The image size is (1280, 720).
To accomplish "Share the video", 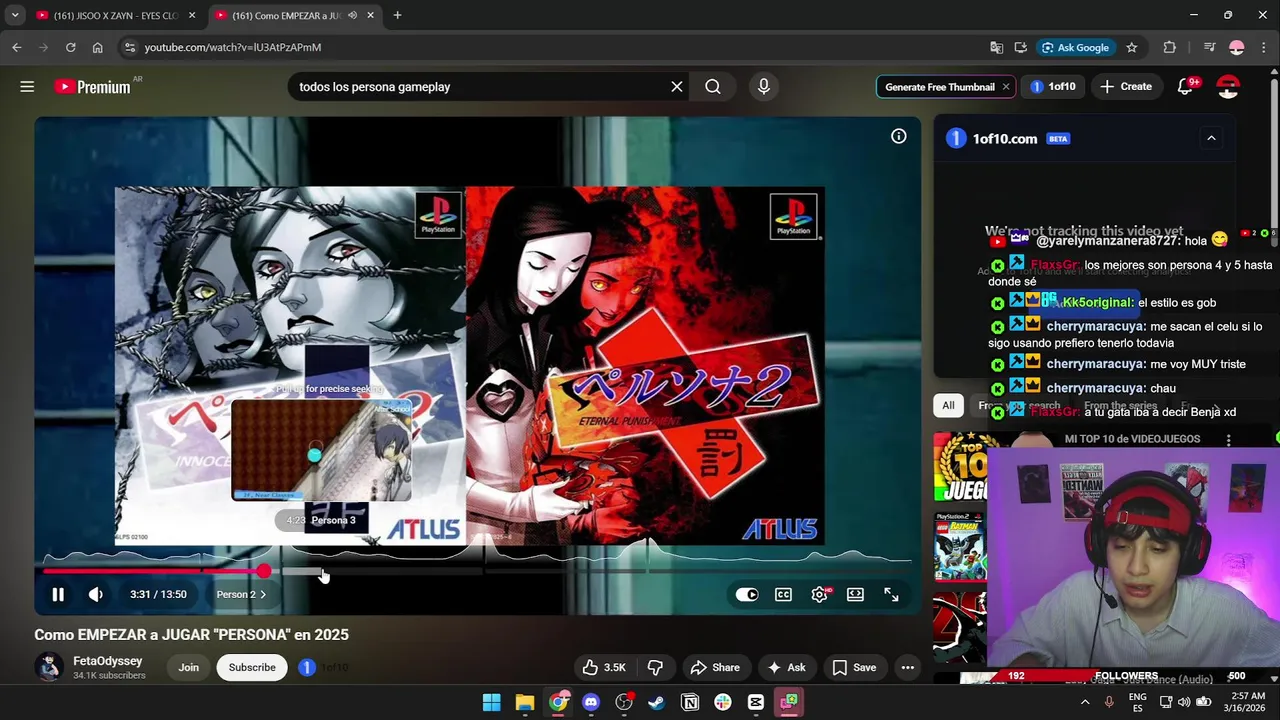I will [715, 667].
